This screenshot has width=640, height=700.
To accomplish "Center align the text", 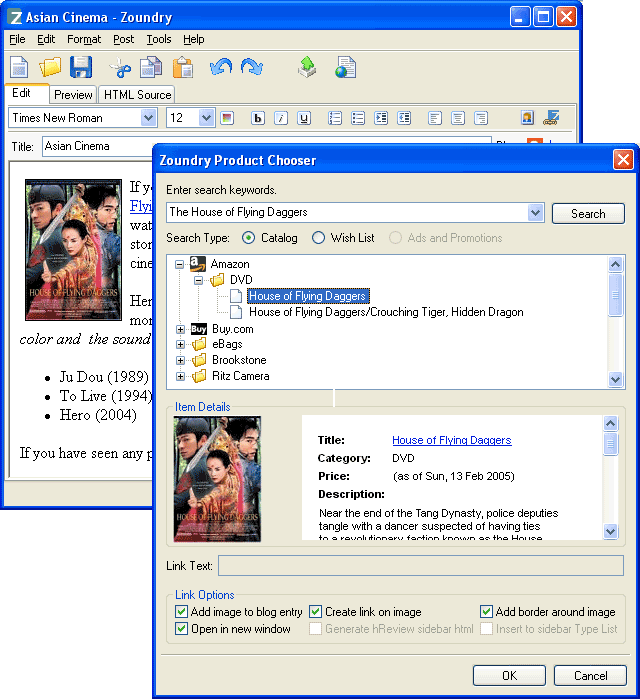I will click(458, 118).
